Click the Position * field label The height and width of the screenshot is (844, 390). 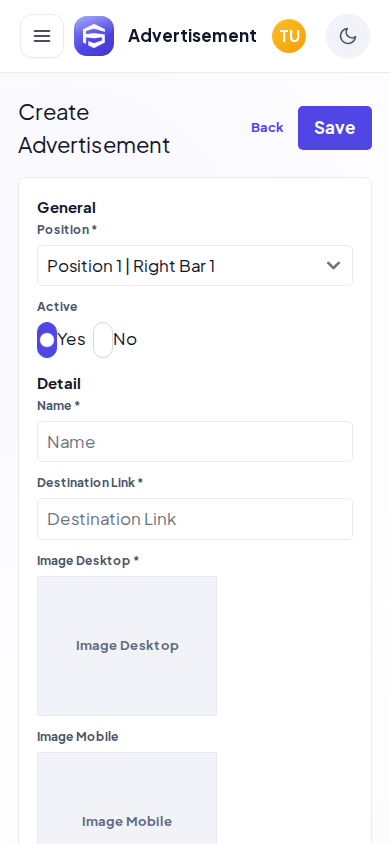(67, 229)
